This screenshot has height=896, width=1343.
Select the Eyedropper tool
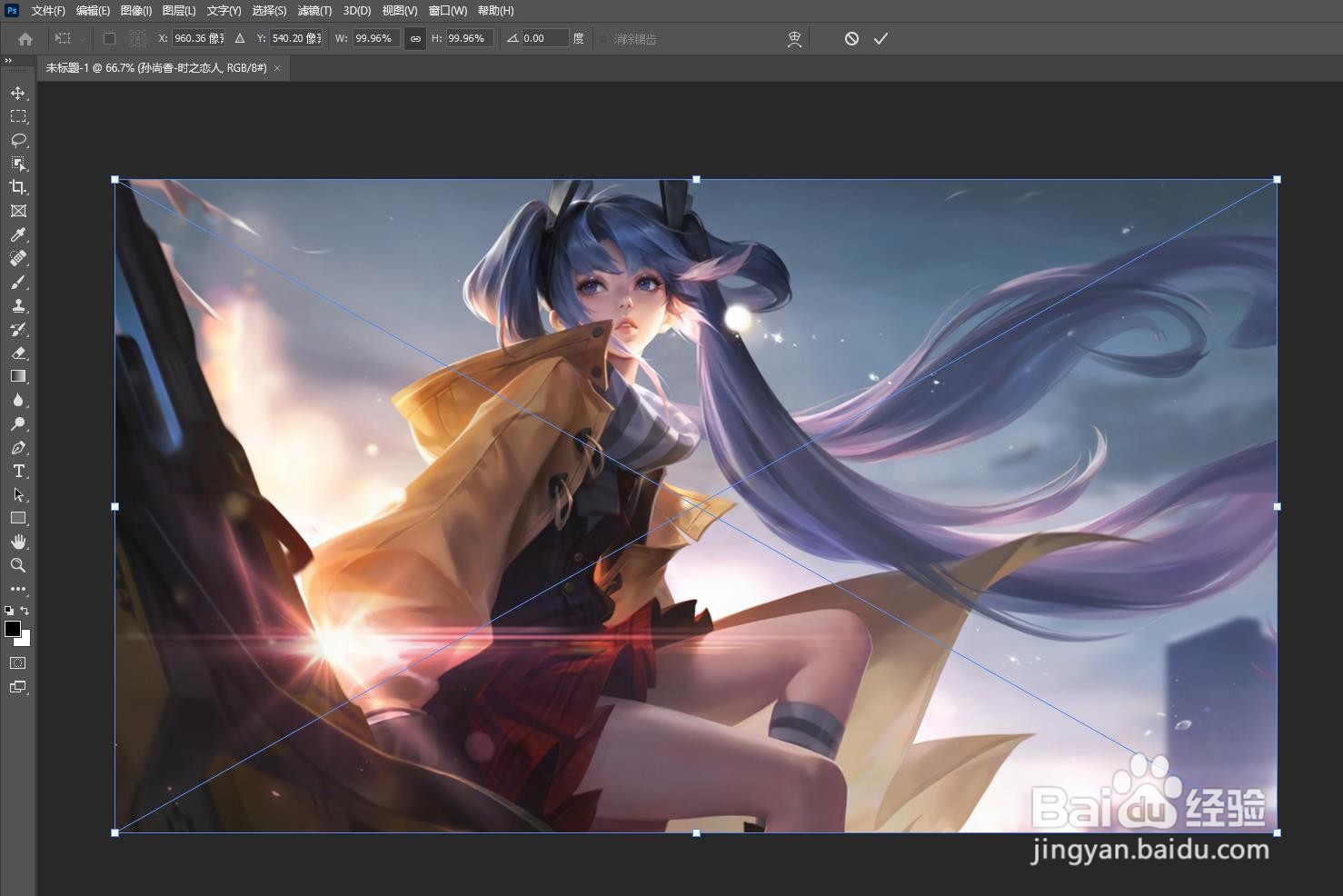(x=18, y=234)
